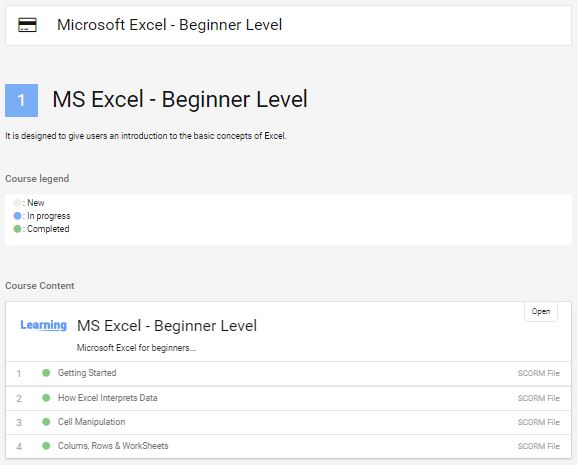578x465 pixels.
Task: Click the Completed legend text
Action: (x=48, y=229)
